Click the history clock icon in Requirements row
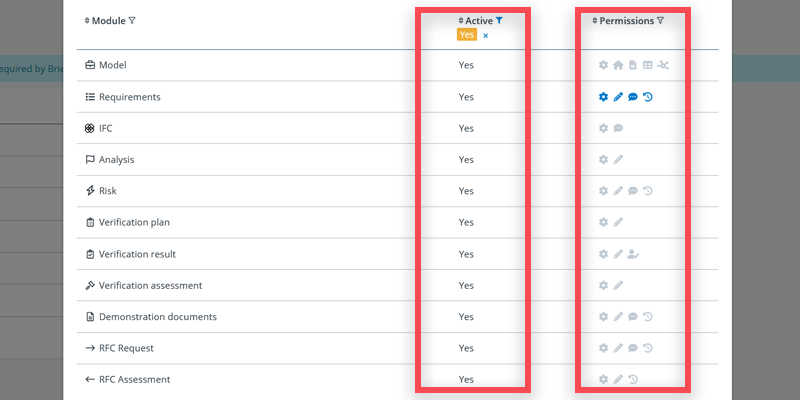 [648, 97]
